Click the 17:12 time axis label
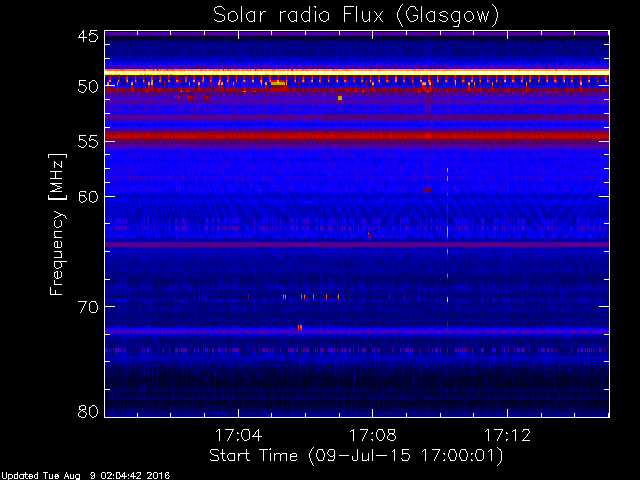 [x=507, y=435]
